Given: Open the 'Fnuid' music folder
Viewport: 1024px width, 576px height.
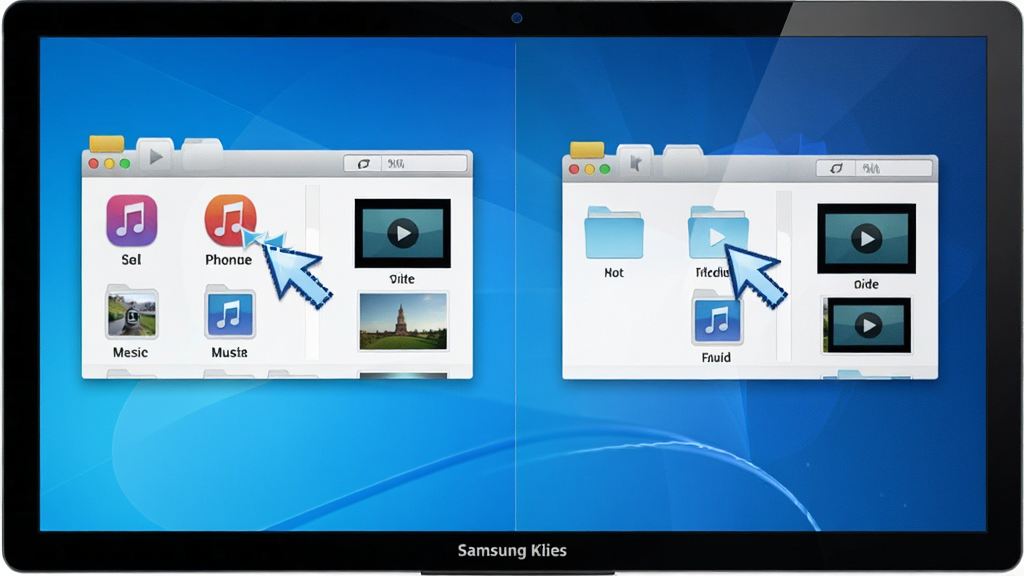Looking at the screenshot, I should click(716, 318).
